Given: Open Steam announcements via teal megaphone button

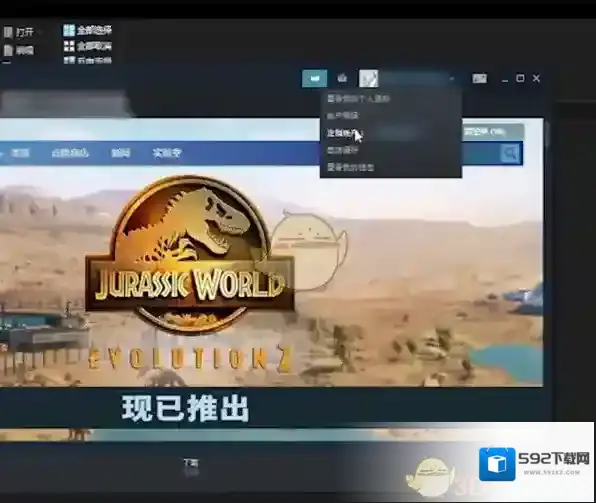Looking at the screenshot, I should click(x=314, y=78).
